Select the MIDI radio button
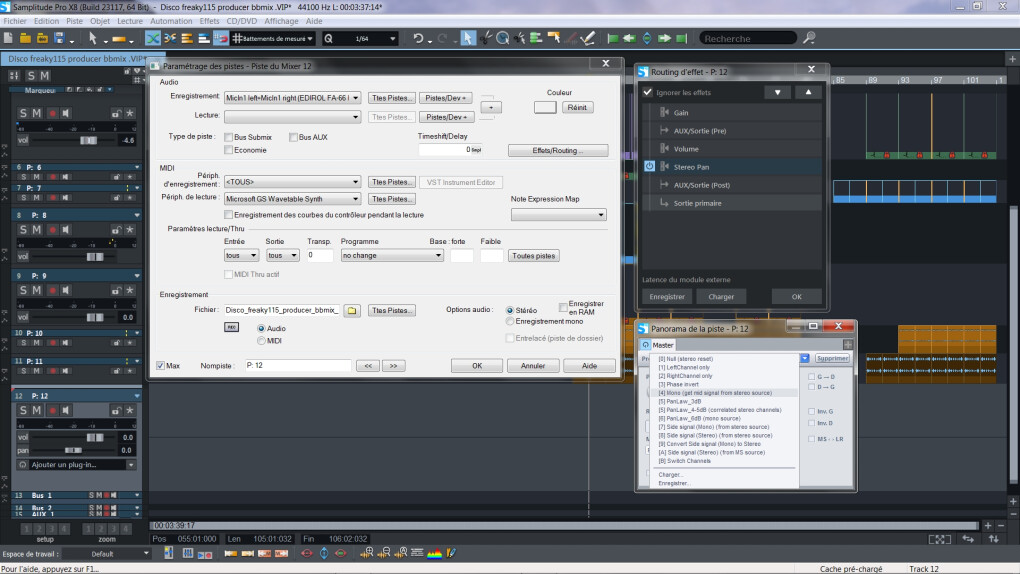Image resolution: width=1020 pixels, height=574 pixels. click(262, 341)
